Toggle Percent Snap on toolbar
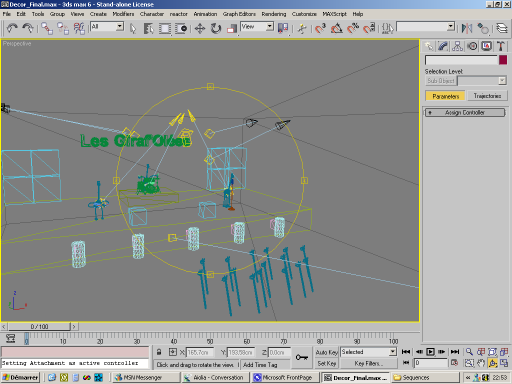 353,28
